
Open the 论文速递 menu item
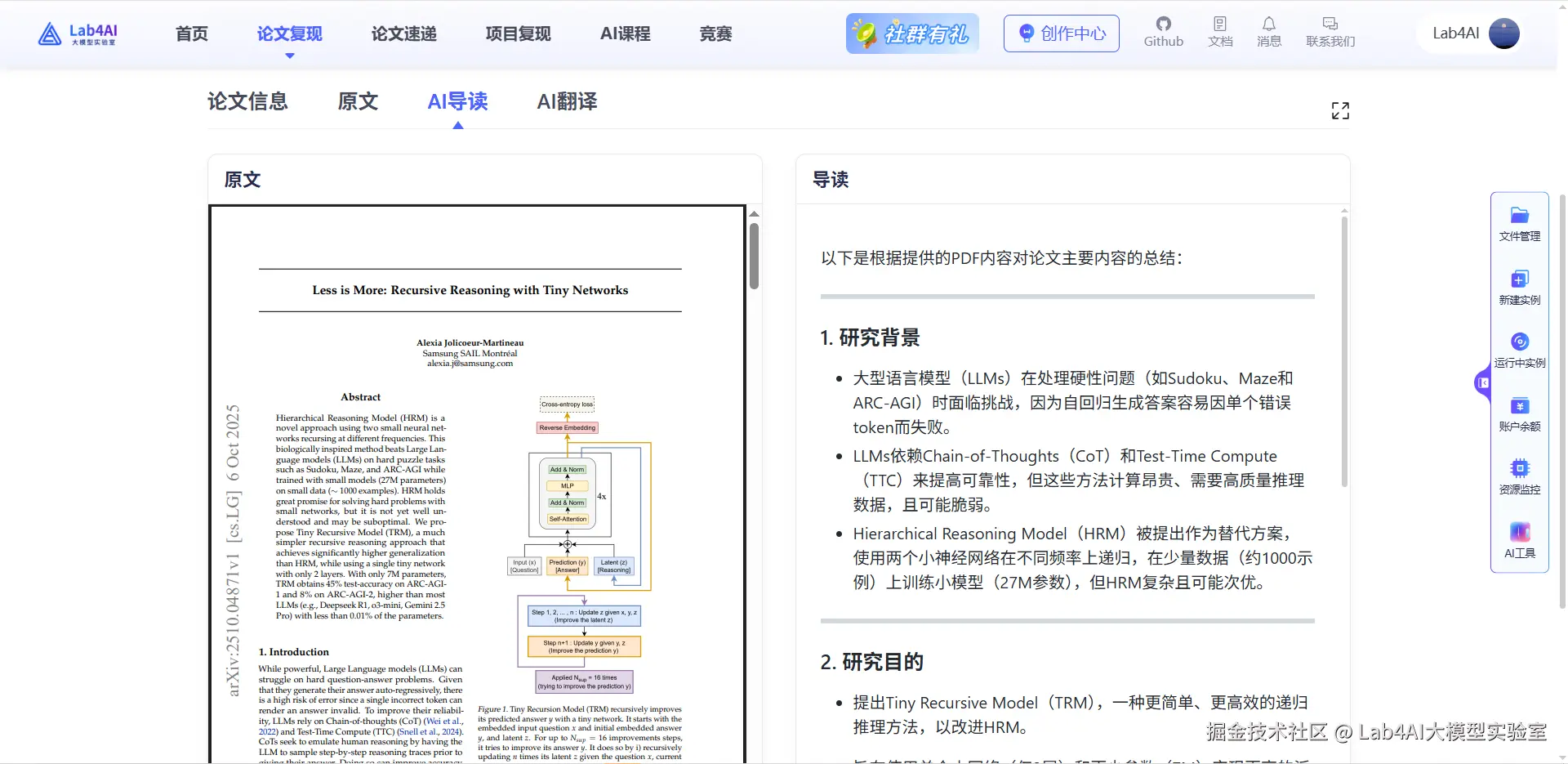[x=403, y=34]
